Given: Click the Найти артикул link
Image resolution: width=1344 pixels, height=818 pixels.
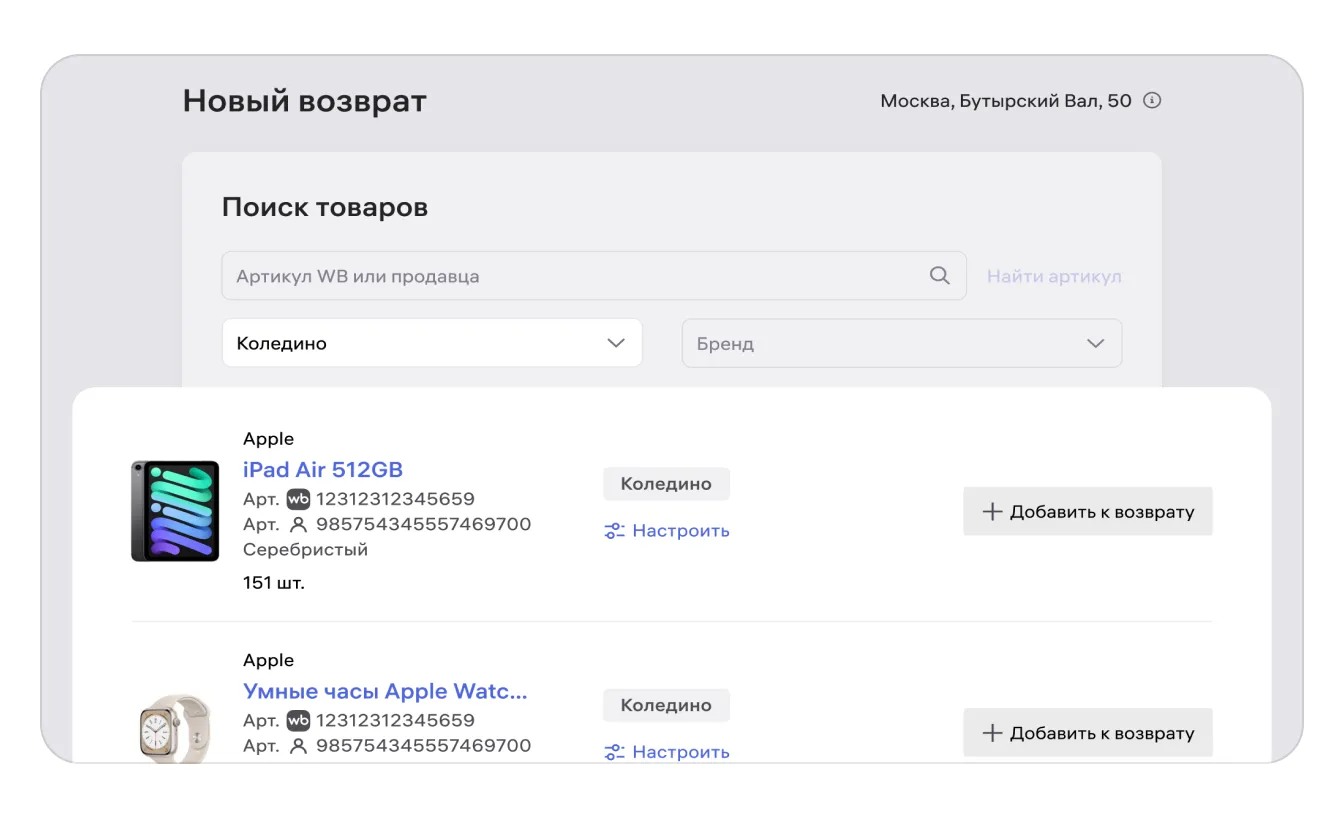Looking at the screenshot, I should [1054, 276].
